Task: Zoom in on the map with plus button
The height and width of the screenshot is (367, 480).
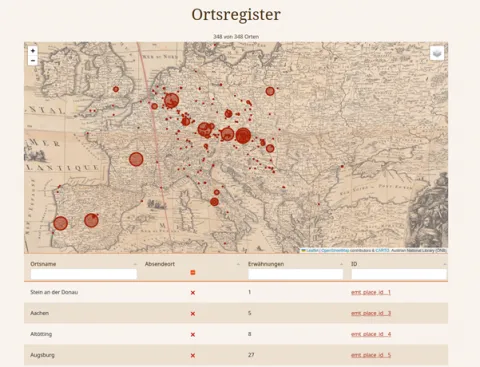Action: [33, 51]
